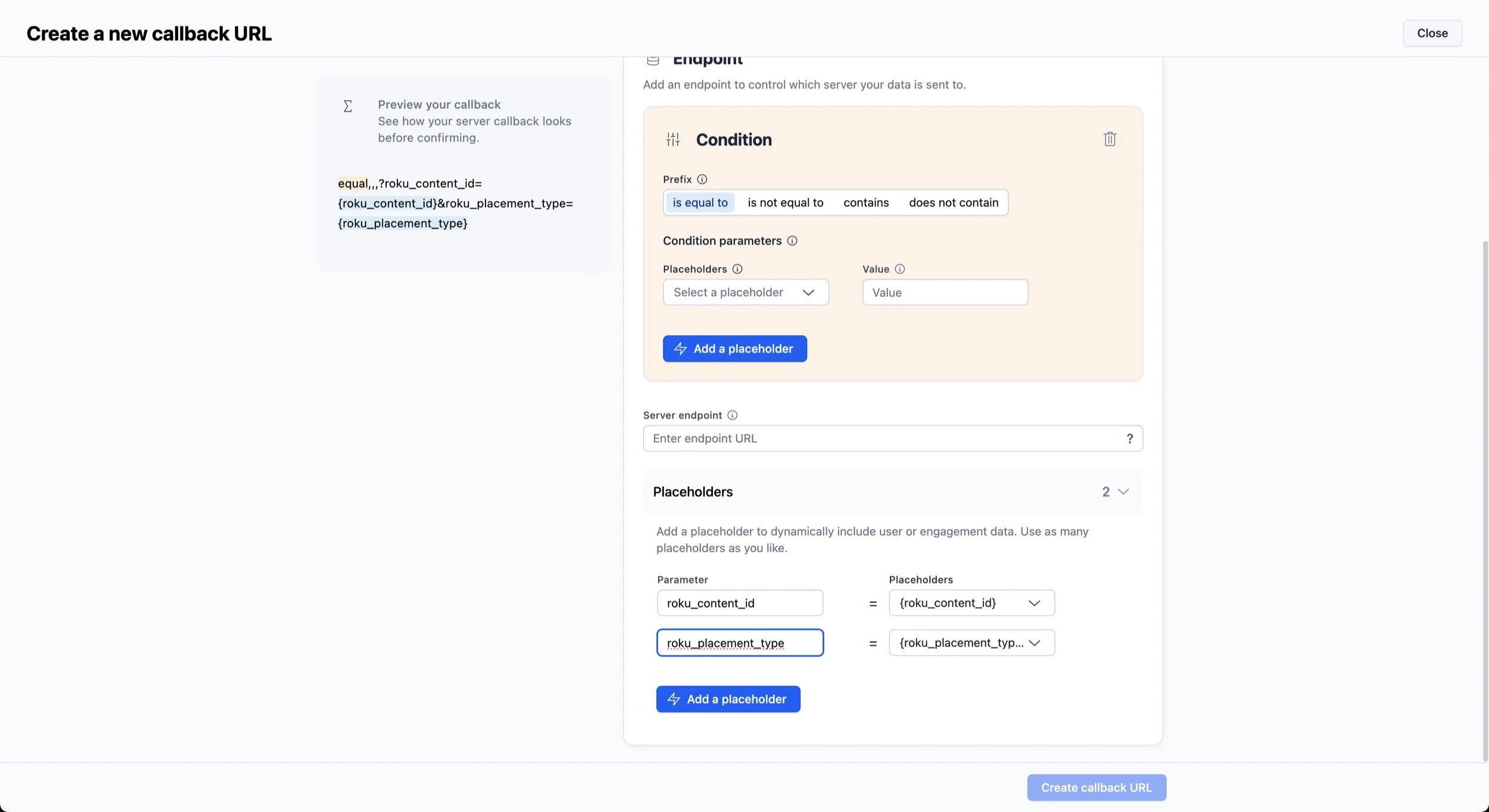Click the Server endpoint info icon
Image resolution: width=1489 pixels, height=812 pixels.
pos(731,415)
